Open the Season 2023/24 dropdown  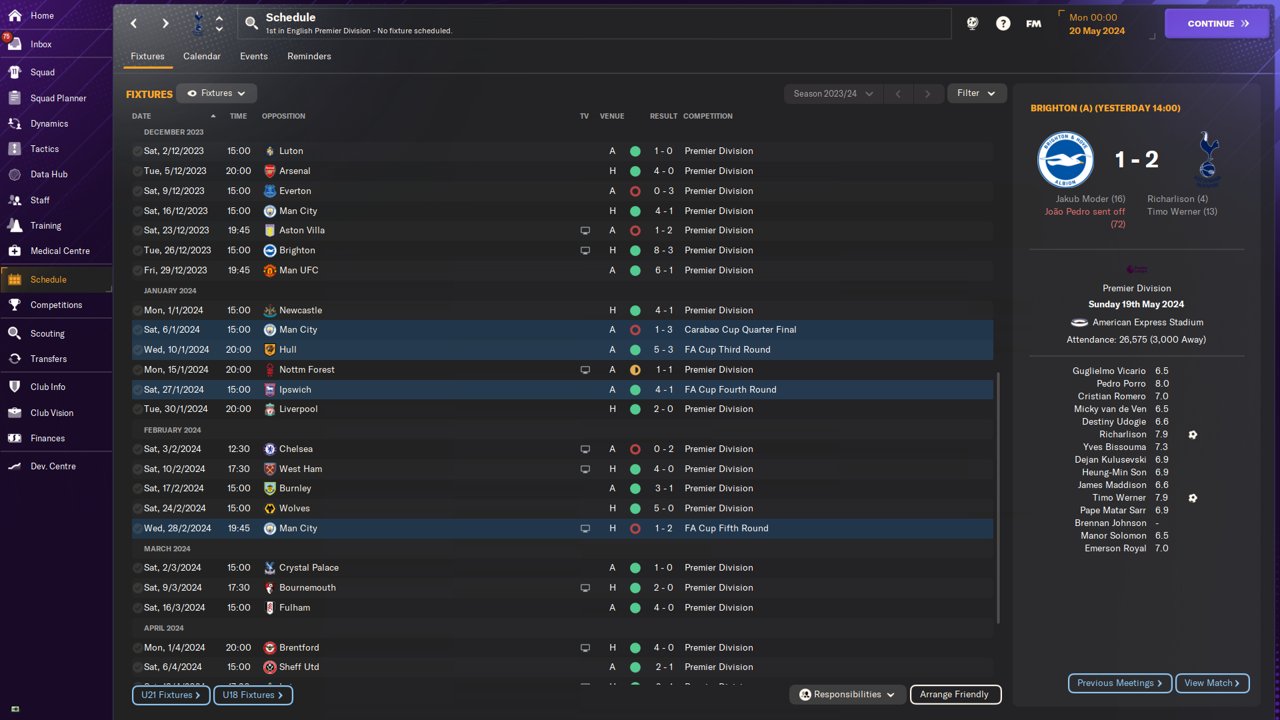(832, 93)
